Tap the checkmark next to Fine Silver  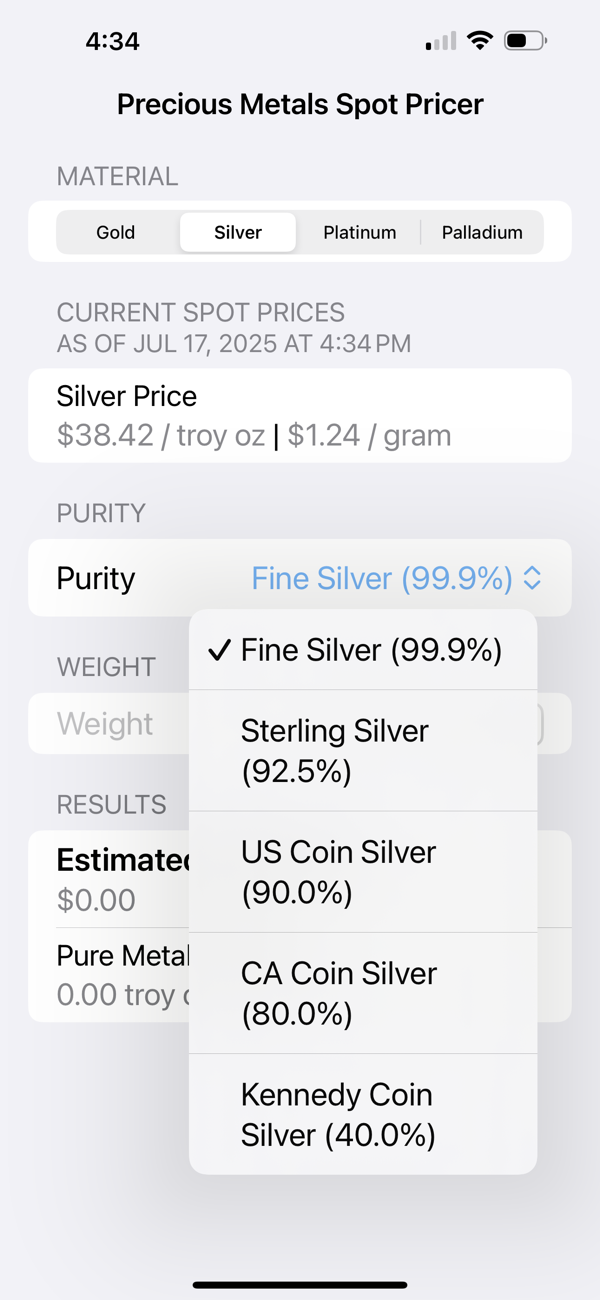[218, 650]
